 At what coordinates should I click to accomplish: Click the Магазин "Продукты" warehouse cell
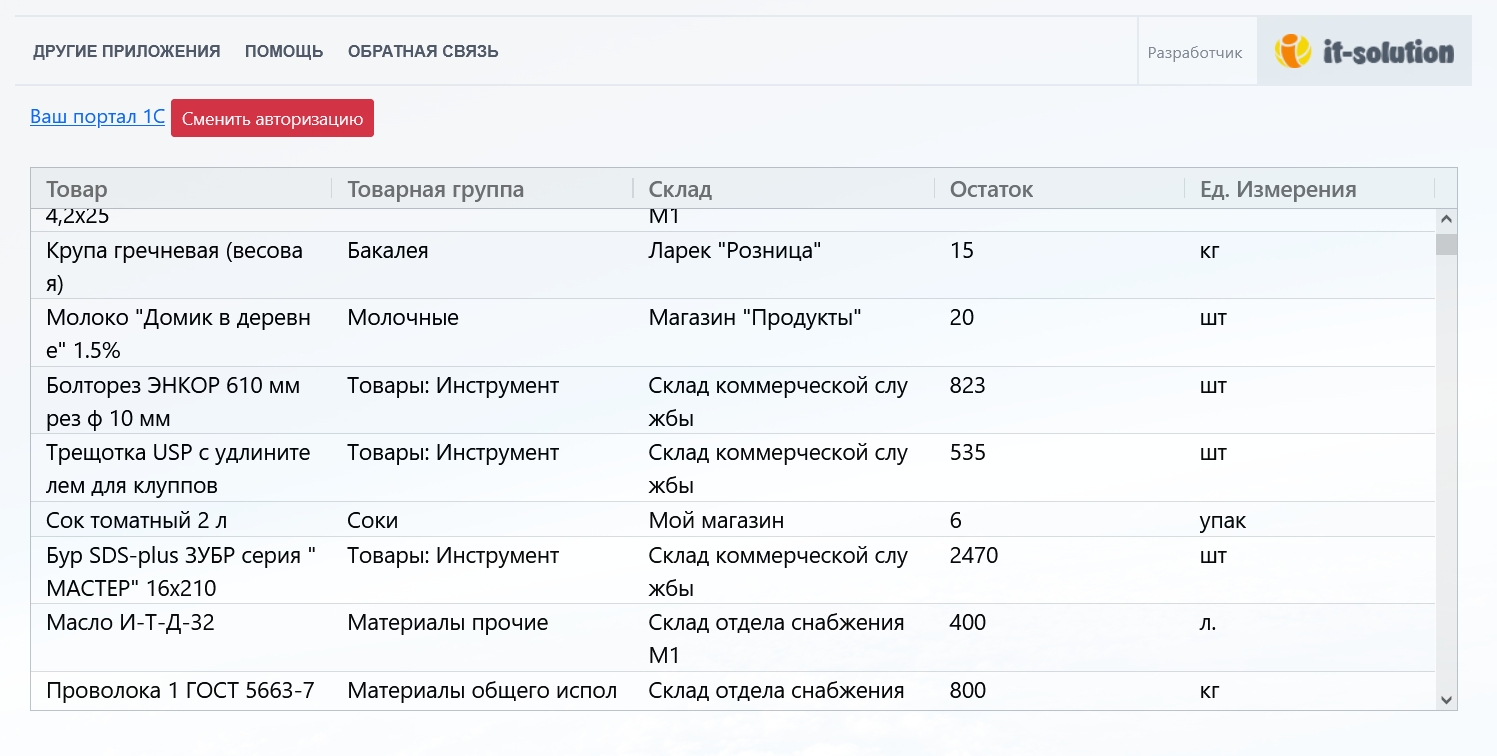[x=755, y=318]
